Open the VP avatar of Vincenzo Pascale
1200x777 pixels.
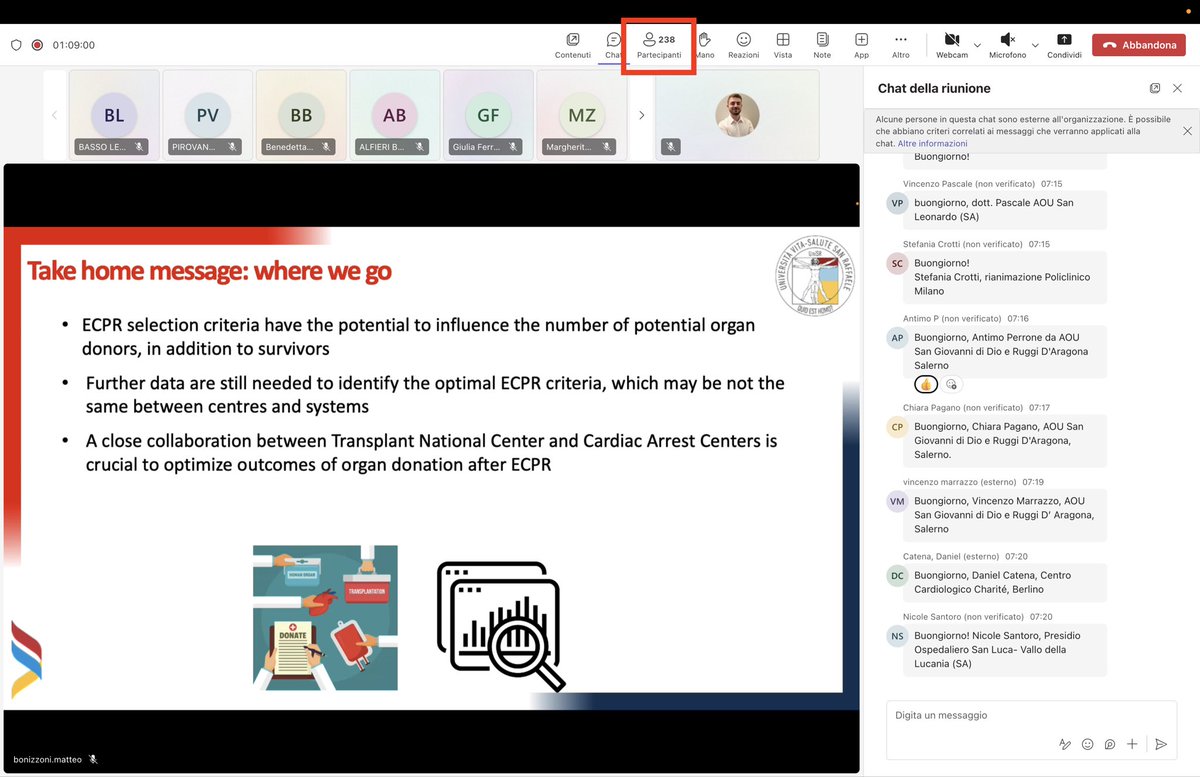[x=897, y=203]
